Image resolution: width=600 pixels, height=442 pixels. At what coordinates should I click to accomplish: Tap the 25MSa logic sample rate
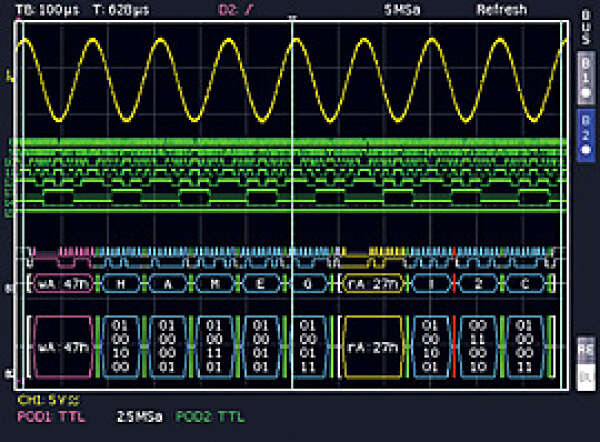(x=139, y=416)
